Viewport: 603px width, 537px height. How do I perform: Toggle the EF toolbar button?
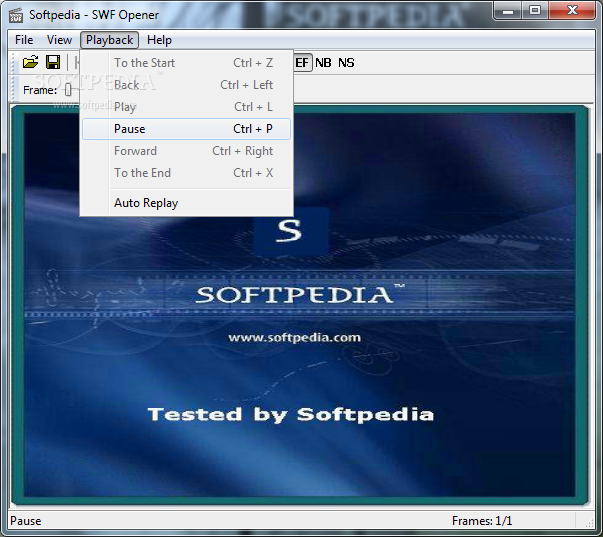tap(302, 63)
